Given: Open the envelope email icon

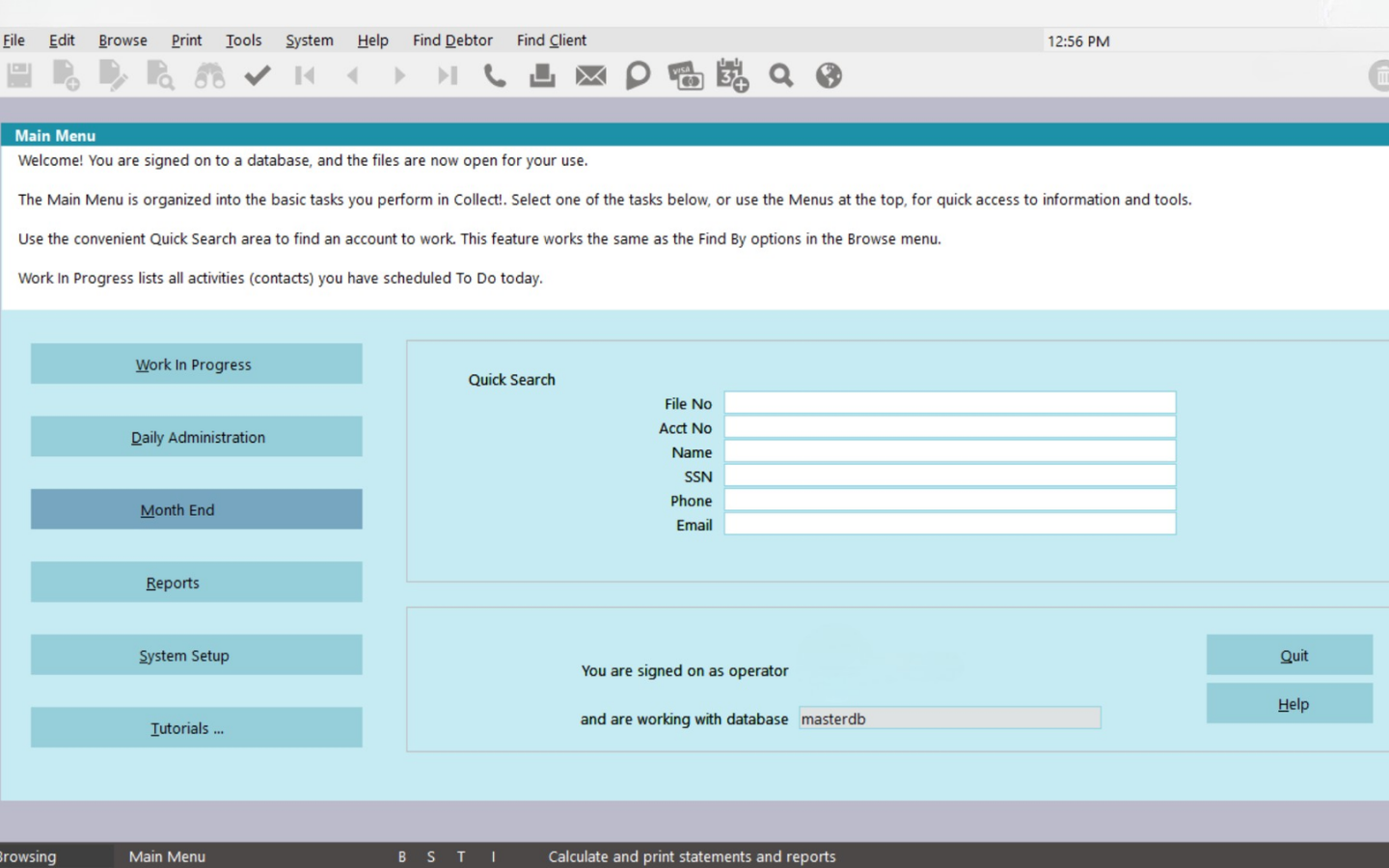Looking at the screenshot, I should (x=590, y=75).
